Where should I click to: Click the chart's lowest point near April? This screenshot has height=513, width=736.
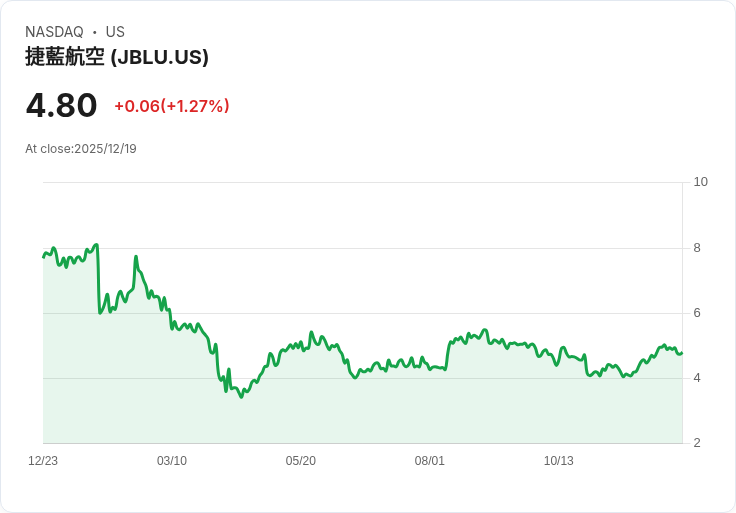coord(241,397)
